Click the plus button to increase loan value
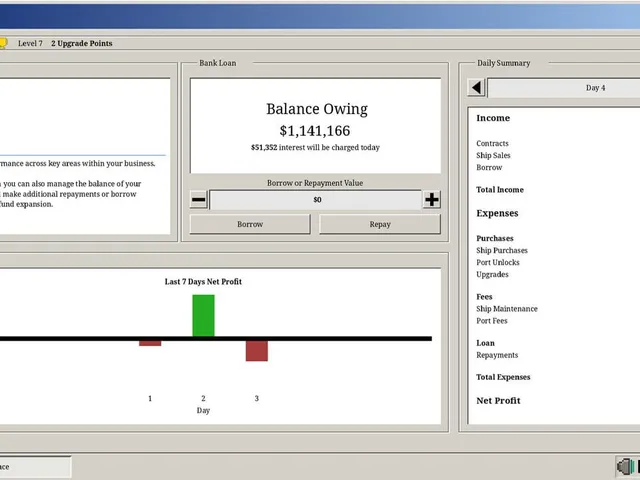 pos(432,200)
